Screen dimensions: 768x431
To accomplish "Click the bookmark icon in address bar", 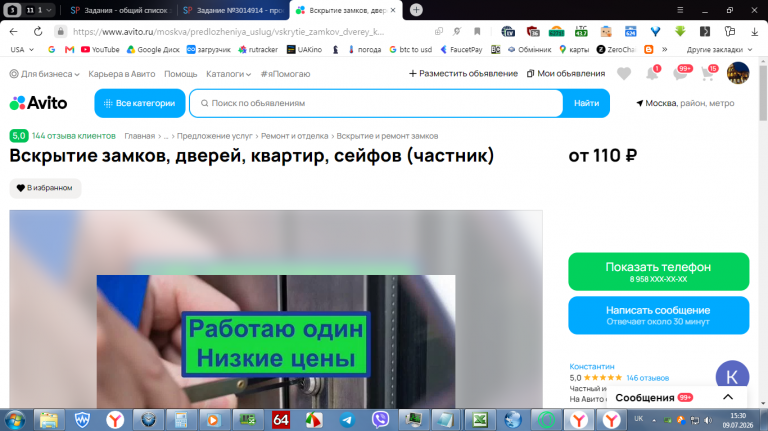I will click(x=477, y=31).
